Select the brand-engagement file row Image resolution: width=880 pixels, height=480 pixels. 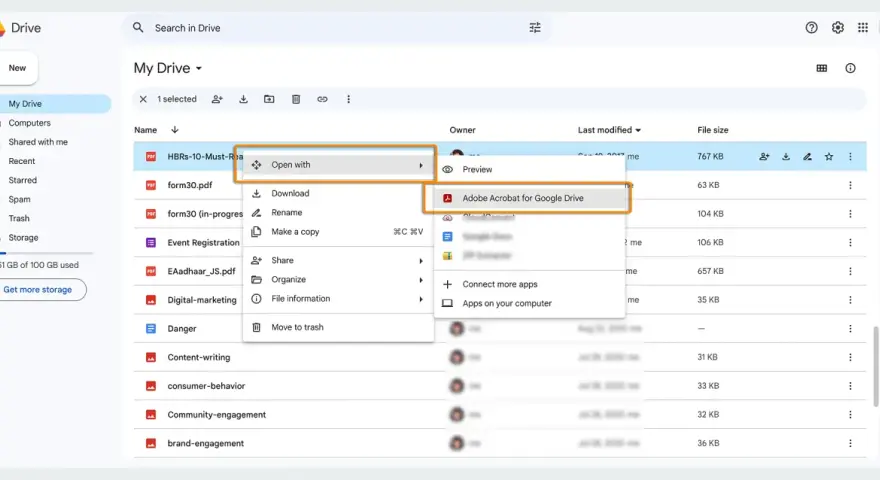click(499, 443)
